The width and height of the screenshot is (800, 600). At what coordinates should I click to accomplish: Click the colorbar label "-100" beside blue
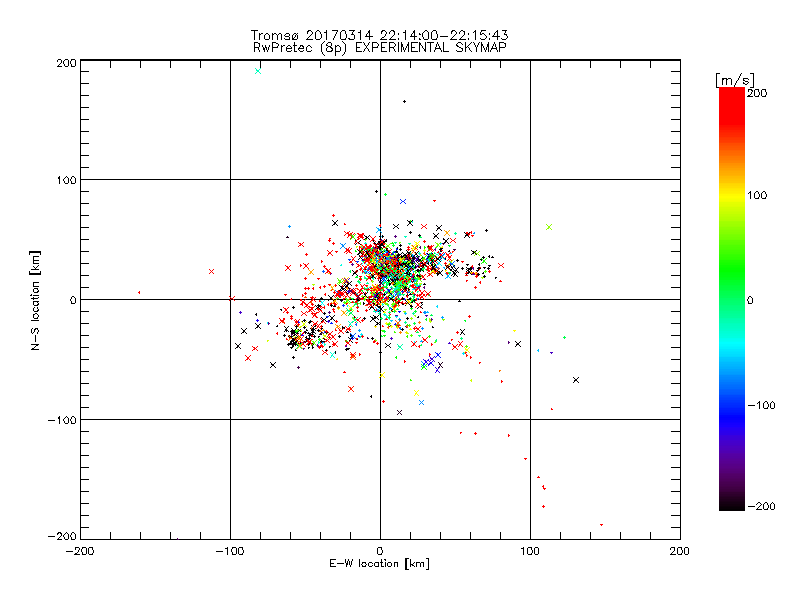761,405
